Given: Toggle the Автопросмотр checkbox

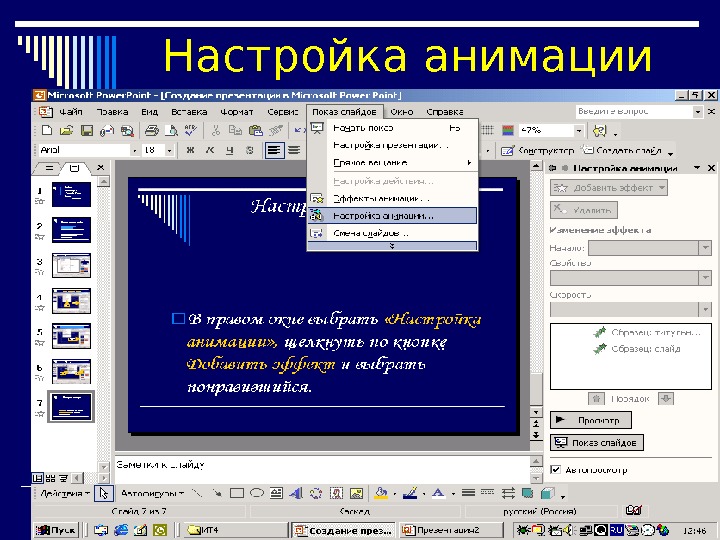Looking at the screenshot, I should (556, 469).
